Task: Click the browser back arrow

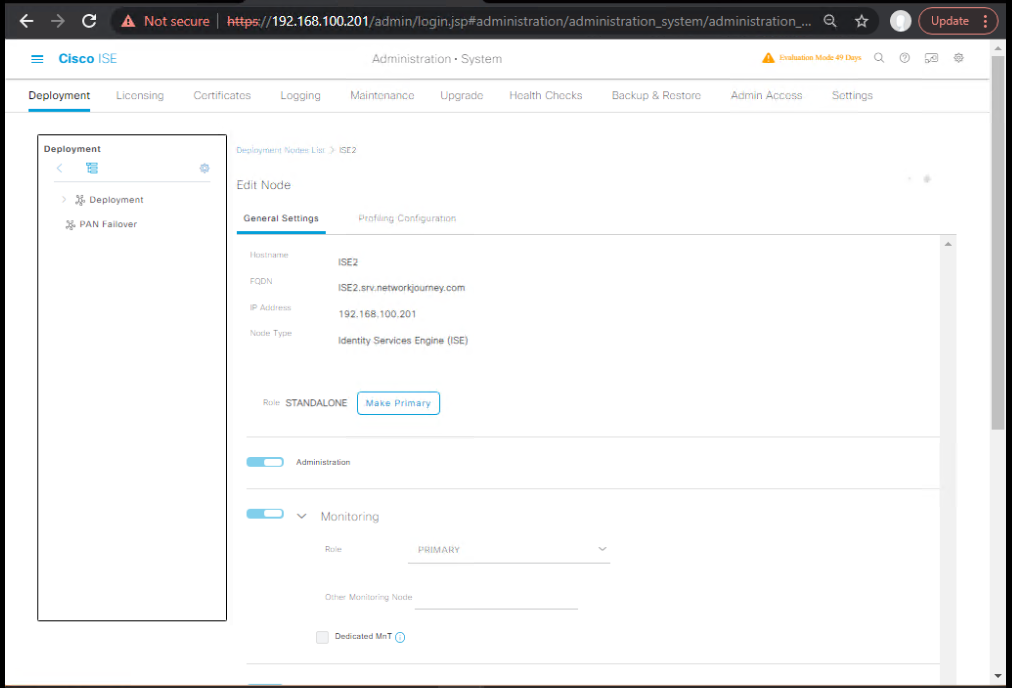Action: [x=26, y=21]
